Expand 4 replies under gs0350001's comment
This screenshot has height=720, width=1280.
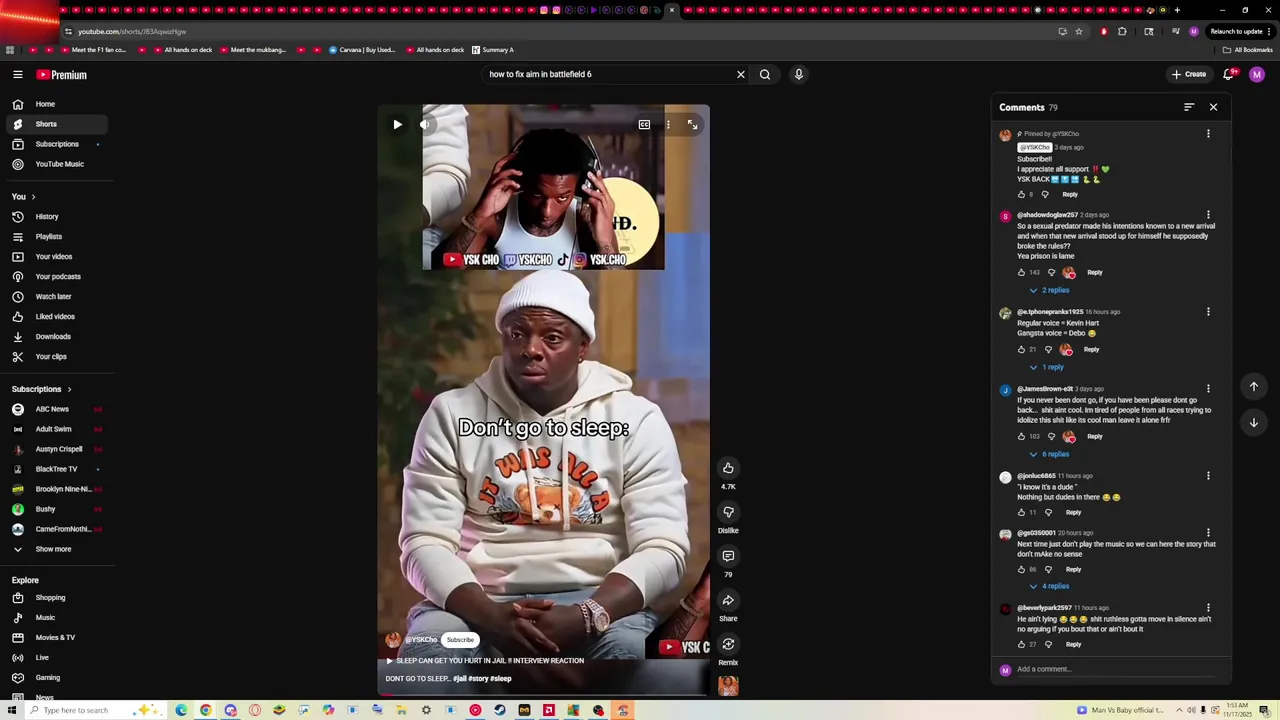[1050, 586]
